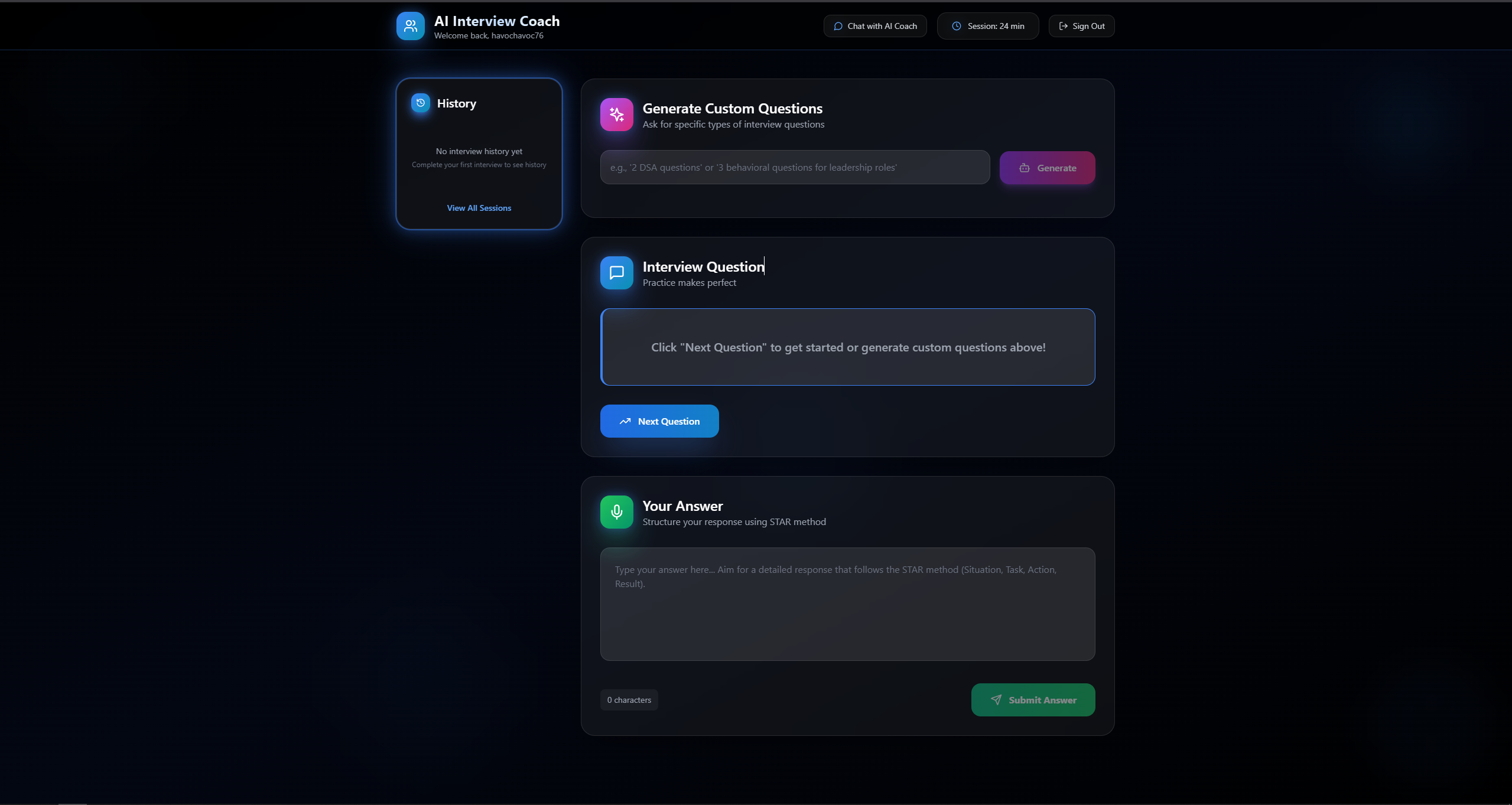Open Chat with AI Coach

point(875,26)
